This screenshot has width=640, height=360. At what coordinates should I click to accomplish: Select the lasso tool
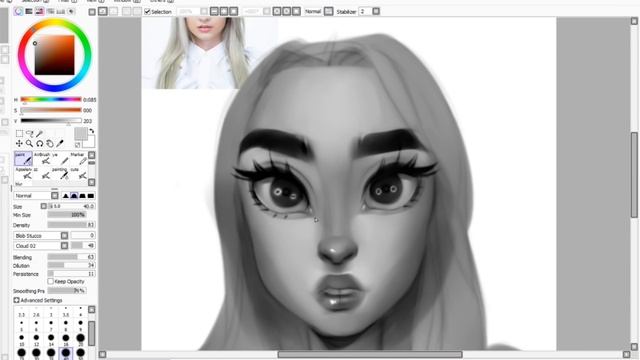(29, 133)
